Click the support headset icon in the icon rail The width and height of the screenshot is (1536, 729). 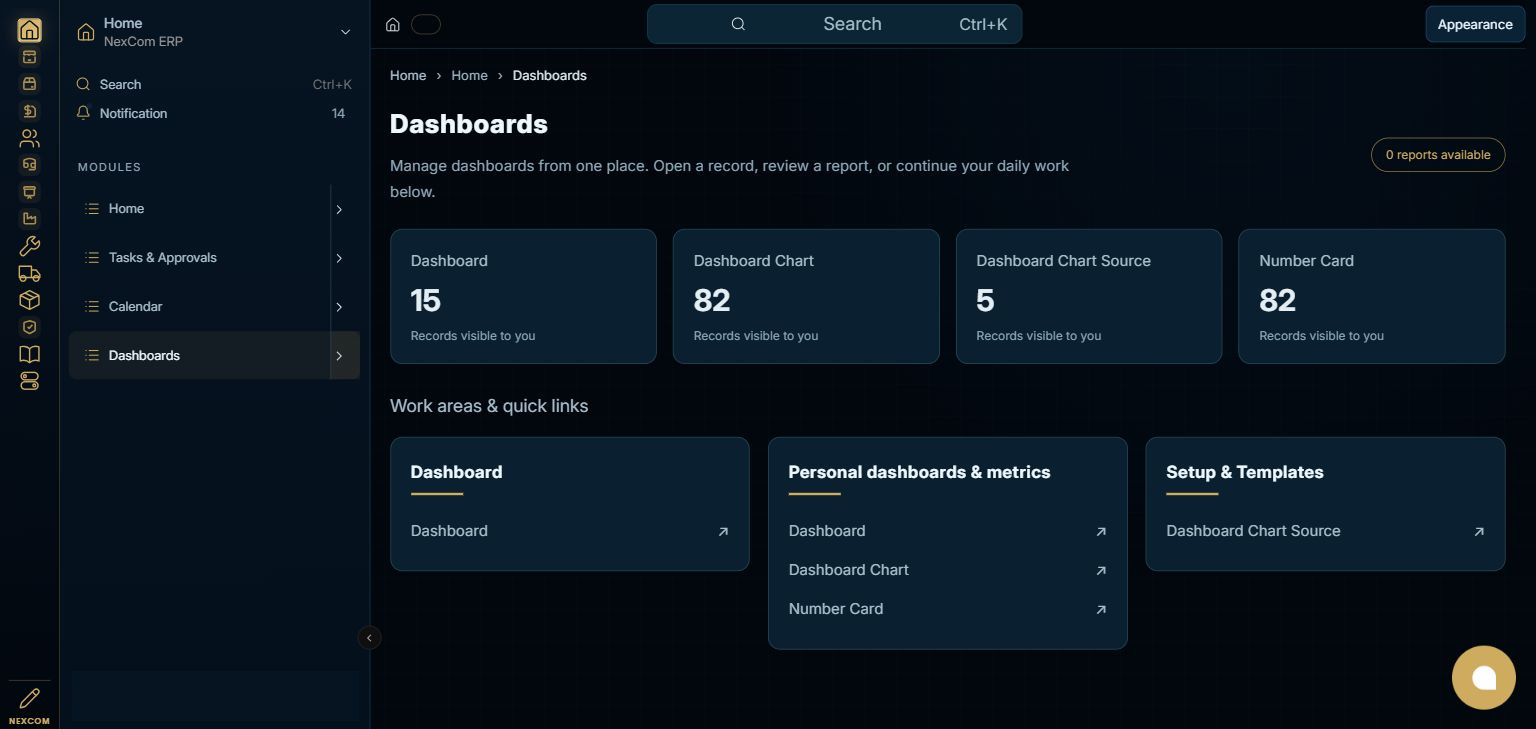point(30,165)
